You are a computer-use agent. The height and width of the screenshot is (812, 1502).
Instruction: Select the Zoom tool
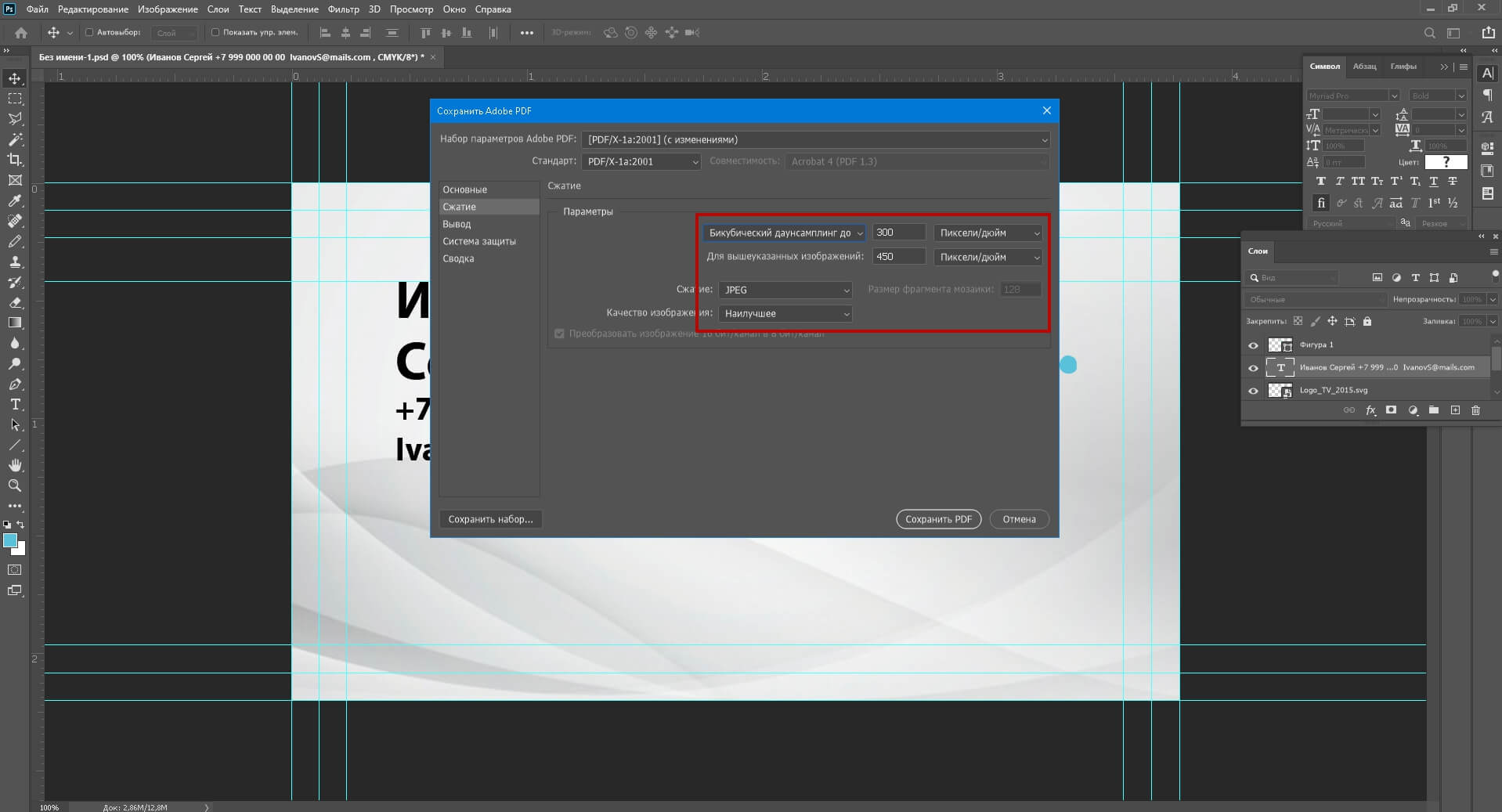coord(15,485)
